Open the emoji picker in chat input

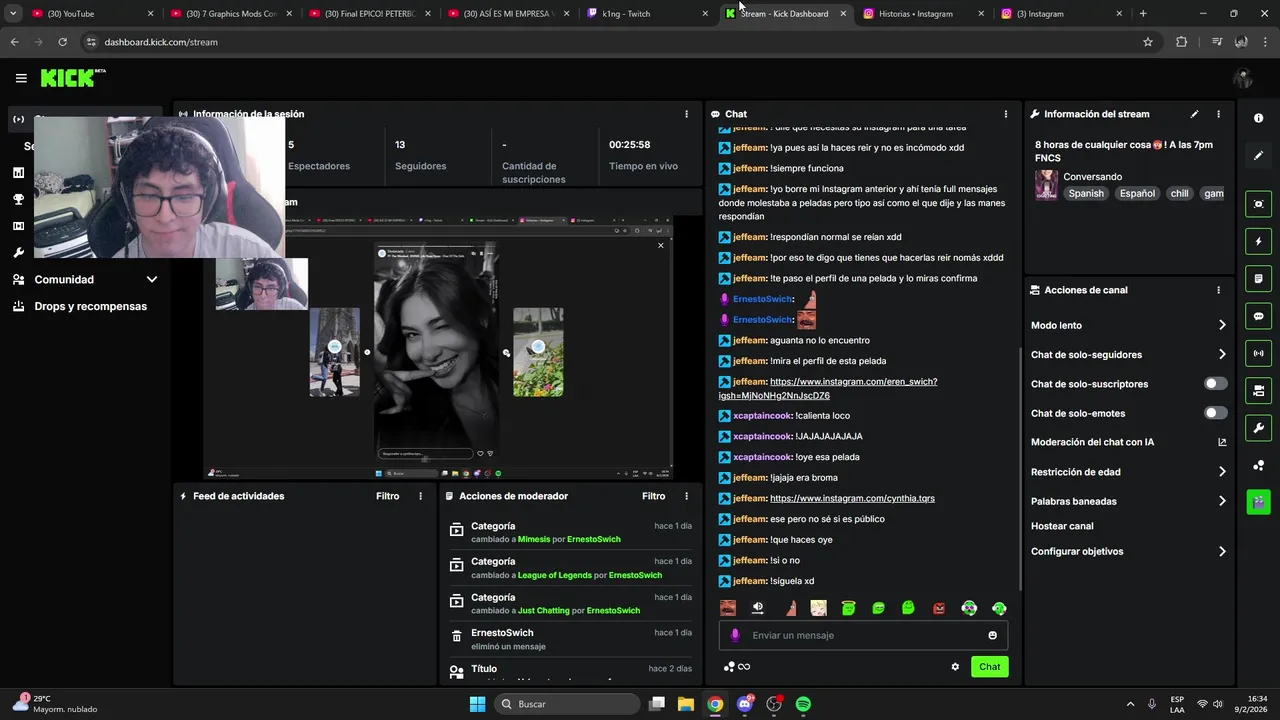(992, 635)
